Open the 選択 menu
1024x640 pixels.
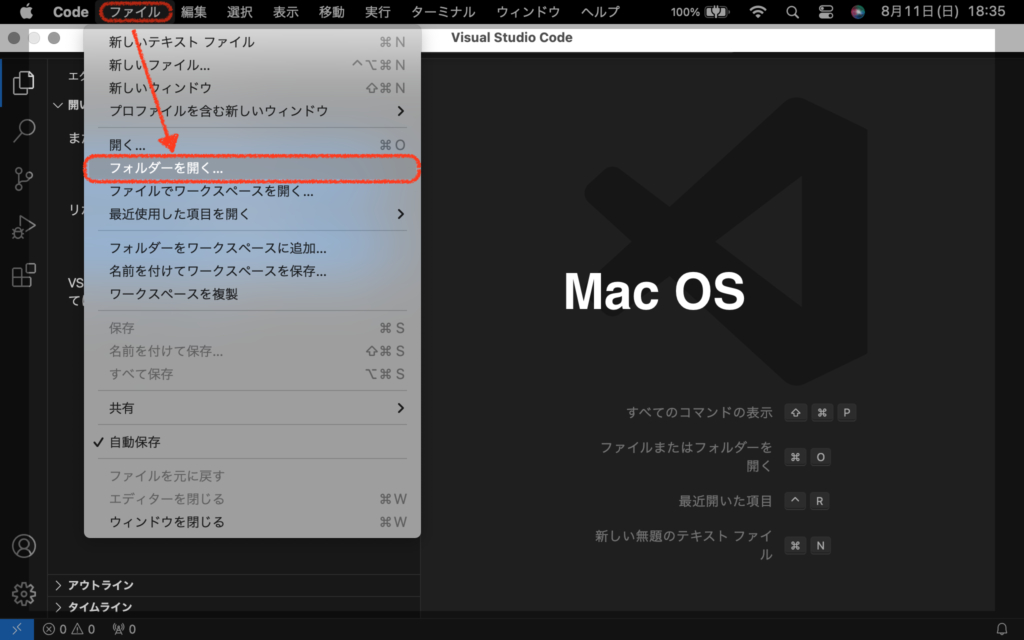pyautogui.click(x=240, y=12)
